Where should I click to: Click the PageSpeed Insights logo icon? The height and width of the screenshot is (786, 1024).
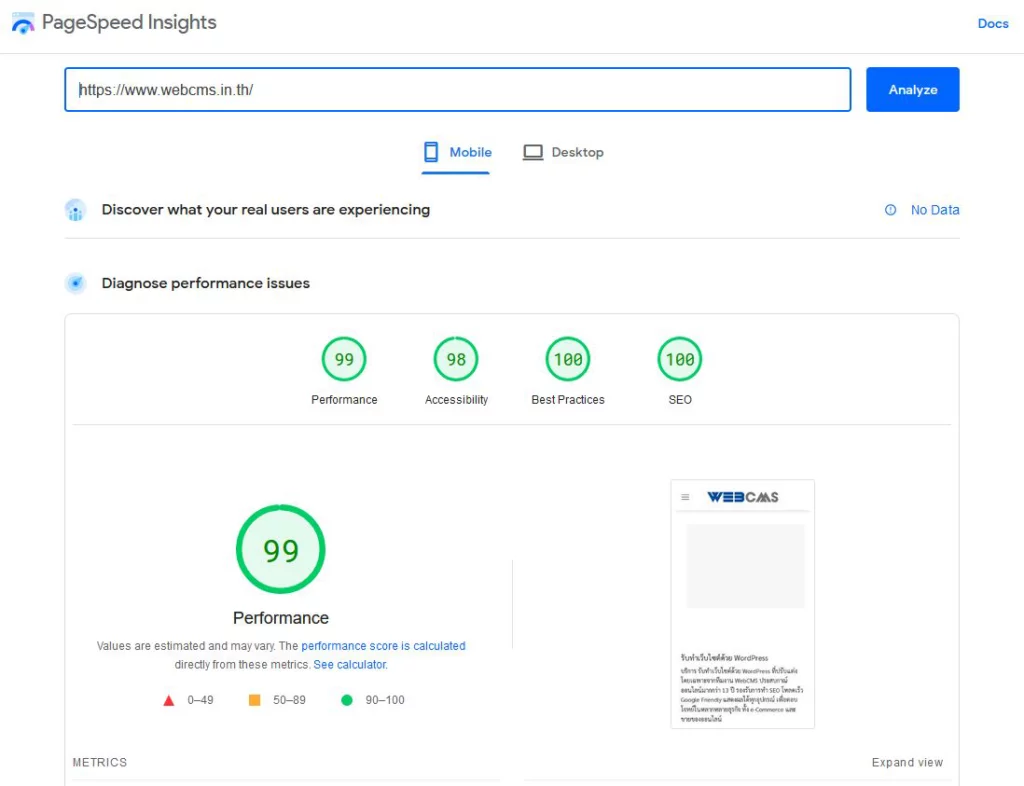point(23,23)
